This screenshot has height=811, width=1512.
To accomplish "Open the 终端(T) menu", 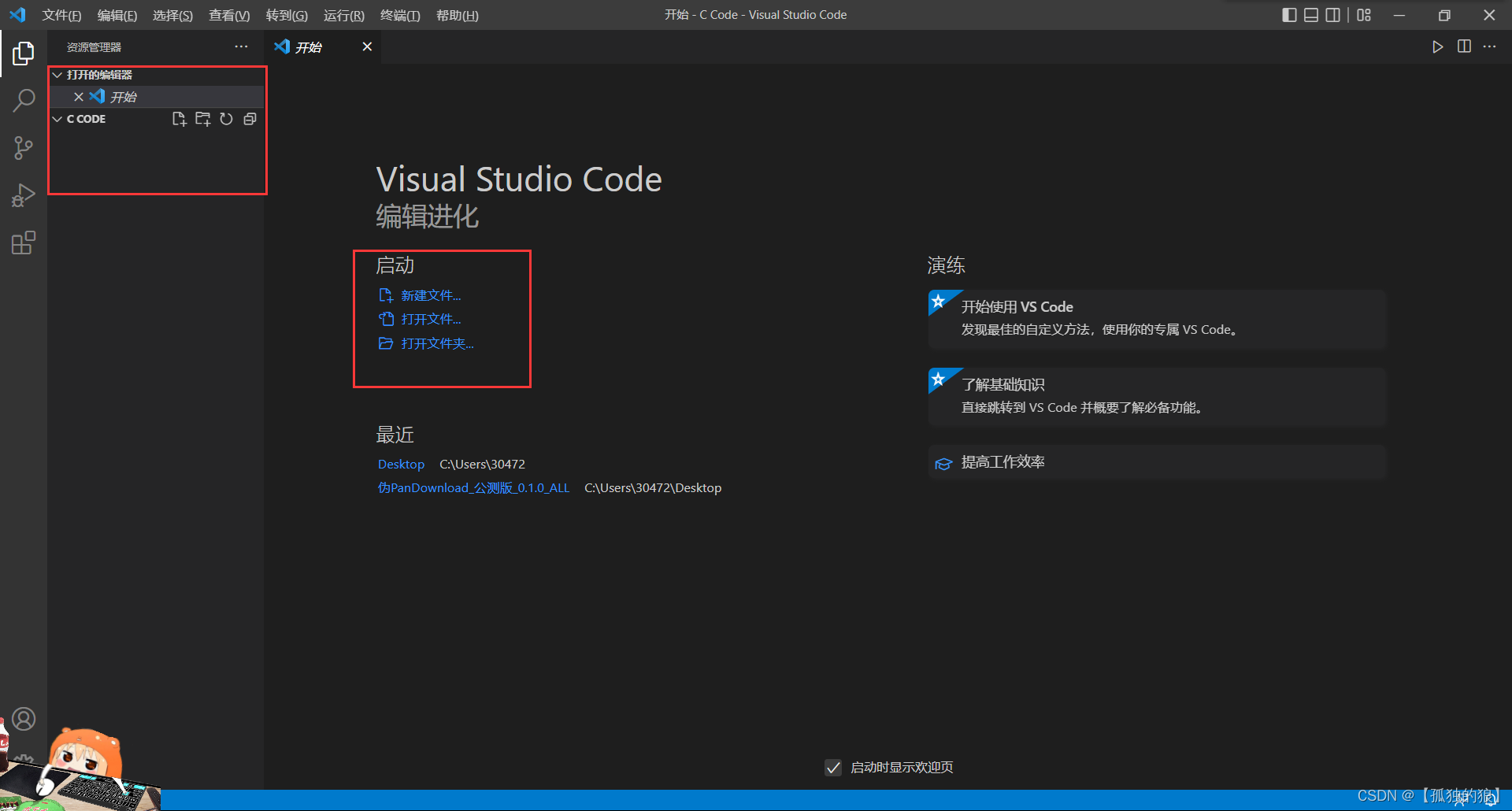I will click(400, 16).
